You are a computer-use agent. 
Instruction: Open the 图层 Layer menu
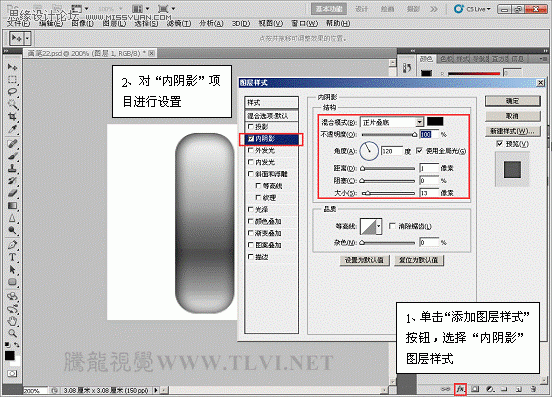pos(114,23)
